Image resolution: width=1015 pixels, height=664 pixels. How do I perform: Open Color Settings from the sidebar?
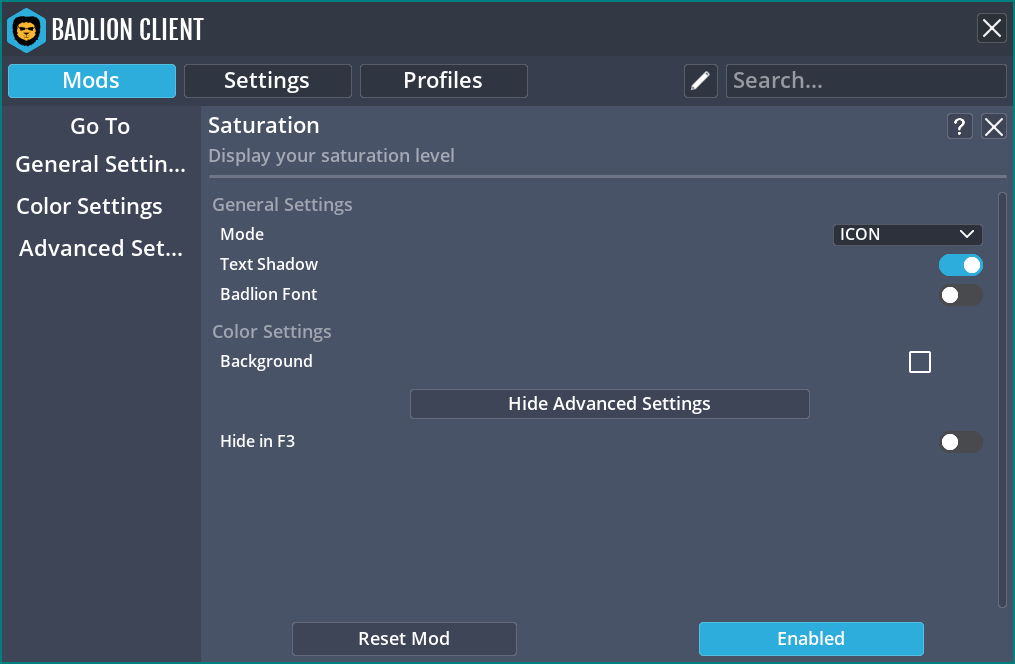tap(89, 206)
